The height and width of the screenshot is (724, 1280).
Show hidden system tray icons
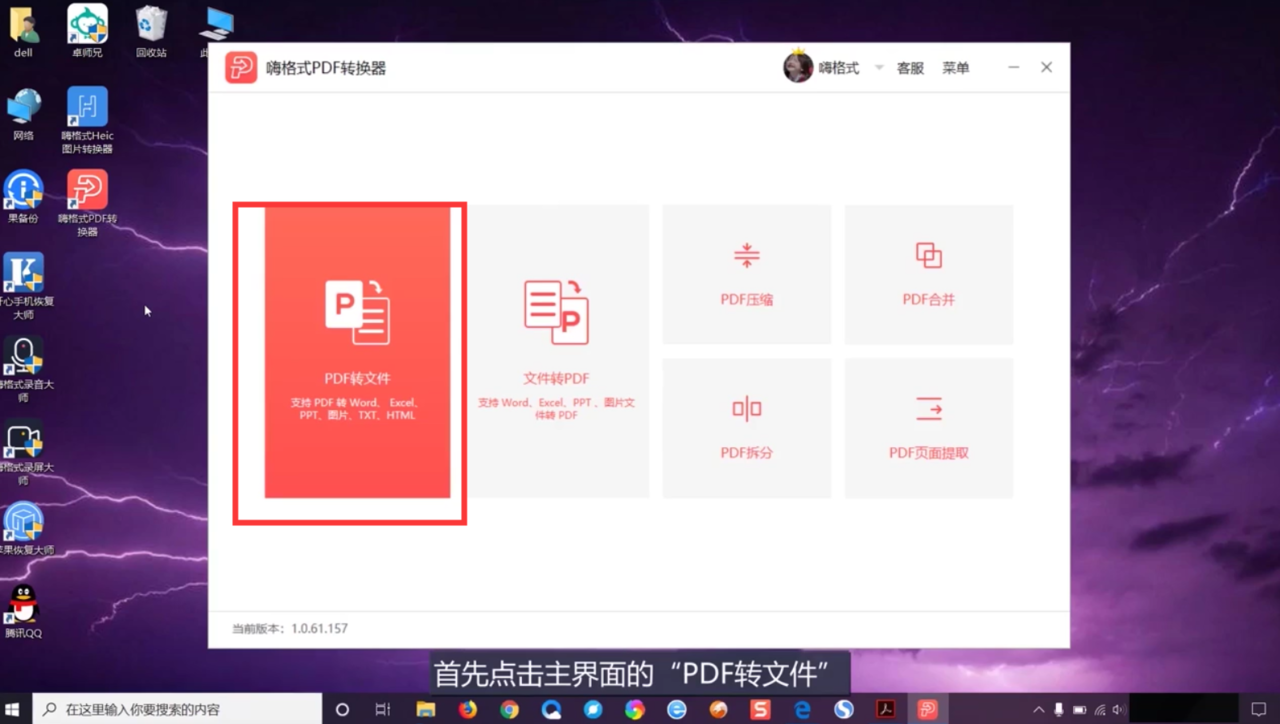coord(1038,709)
